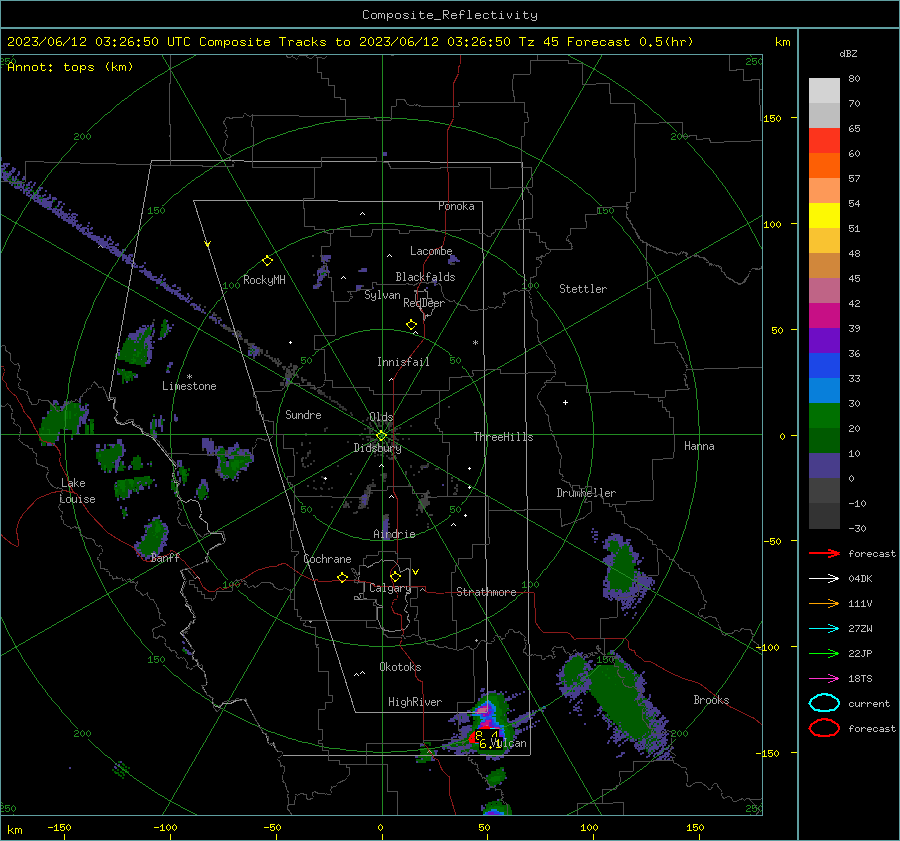Click the Calgary city label
The height and width of the screenshot is (841, 900).
390,588
